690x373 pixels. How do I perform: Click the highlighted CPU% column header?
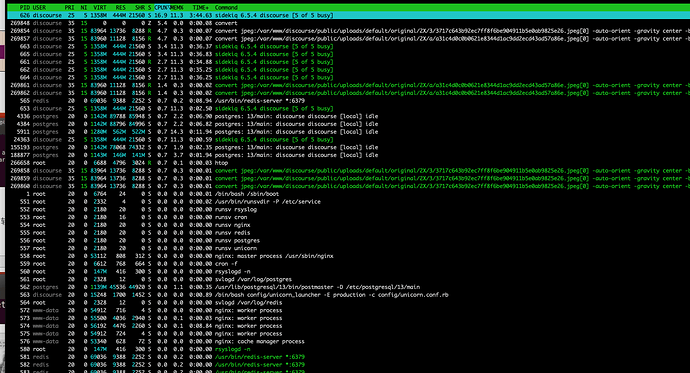tap(161, 7)
